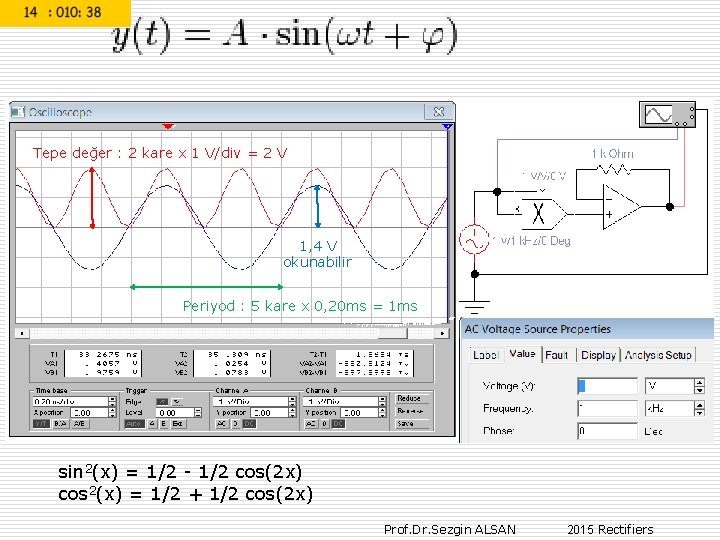Grab the blue T2 cursor marker
Image resolution: width=720 pixels, height=540 pixels.
point(447,126)
